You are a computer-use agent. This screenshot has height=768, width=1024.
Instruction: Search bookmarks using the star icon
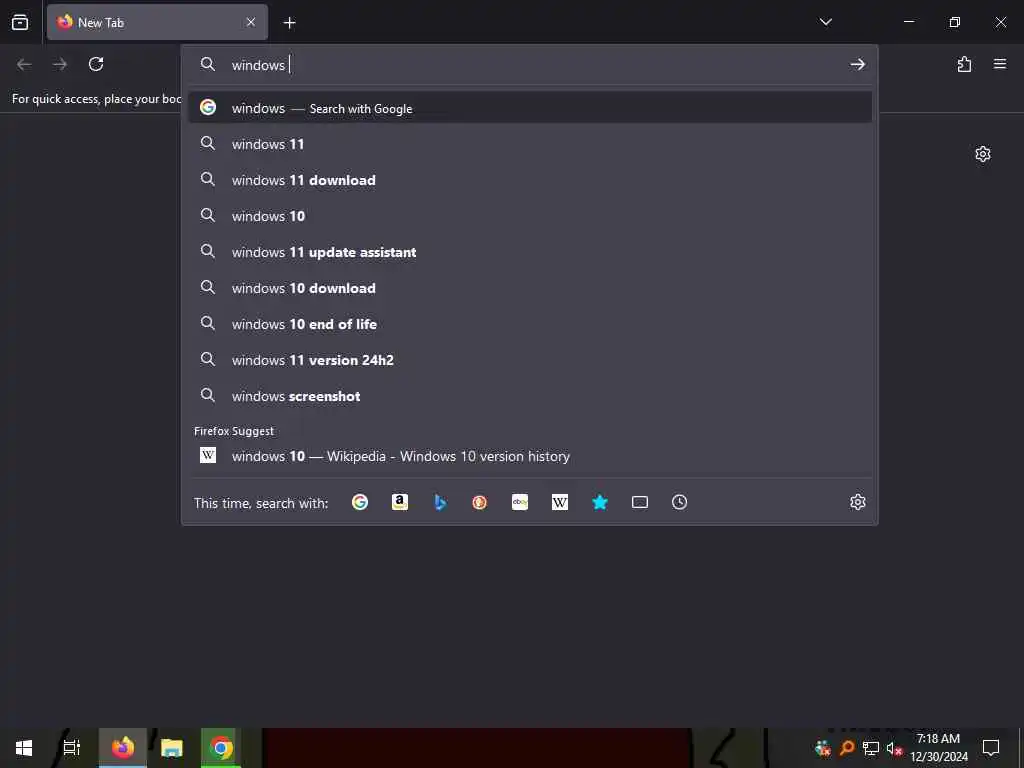coord(600,502)
